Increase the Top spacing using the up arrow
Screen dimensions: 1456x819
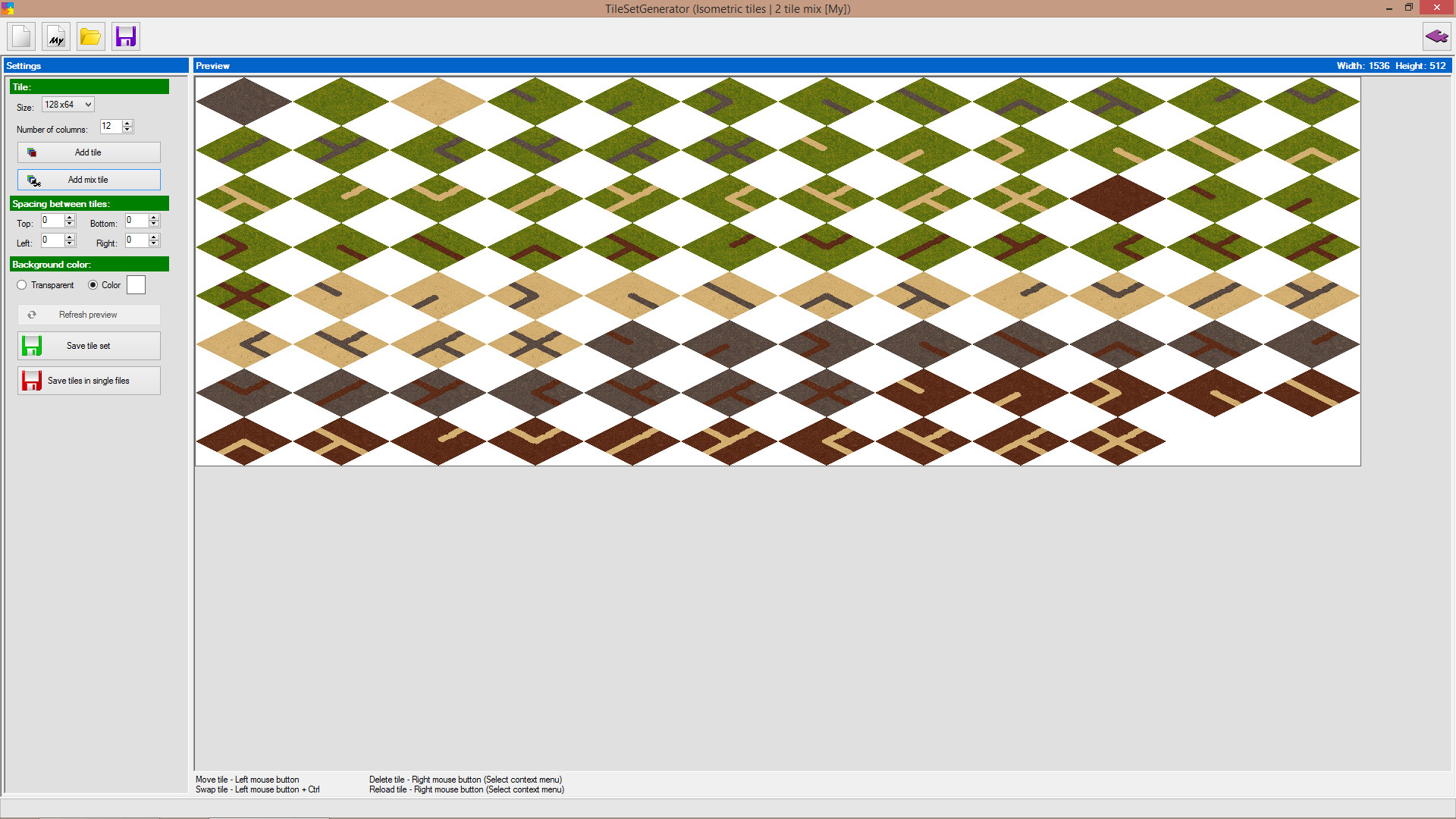click(69, 217)
